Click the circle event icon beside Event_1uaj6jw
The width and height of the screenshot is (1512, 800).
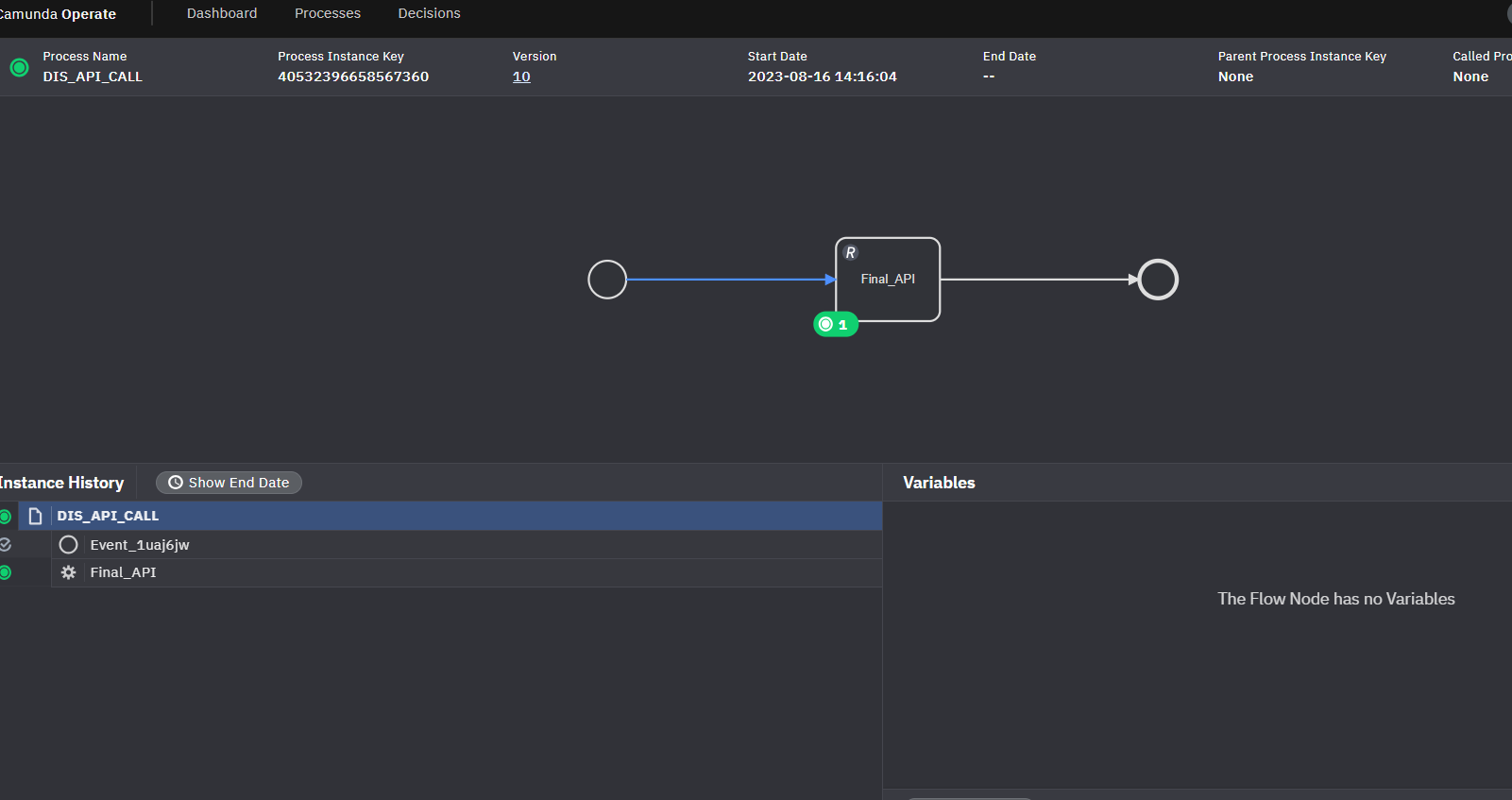click(68, 545)
